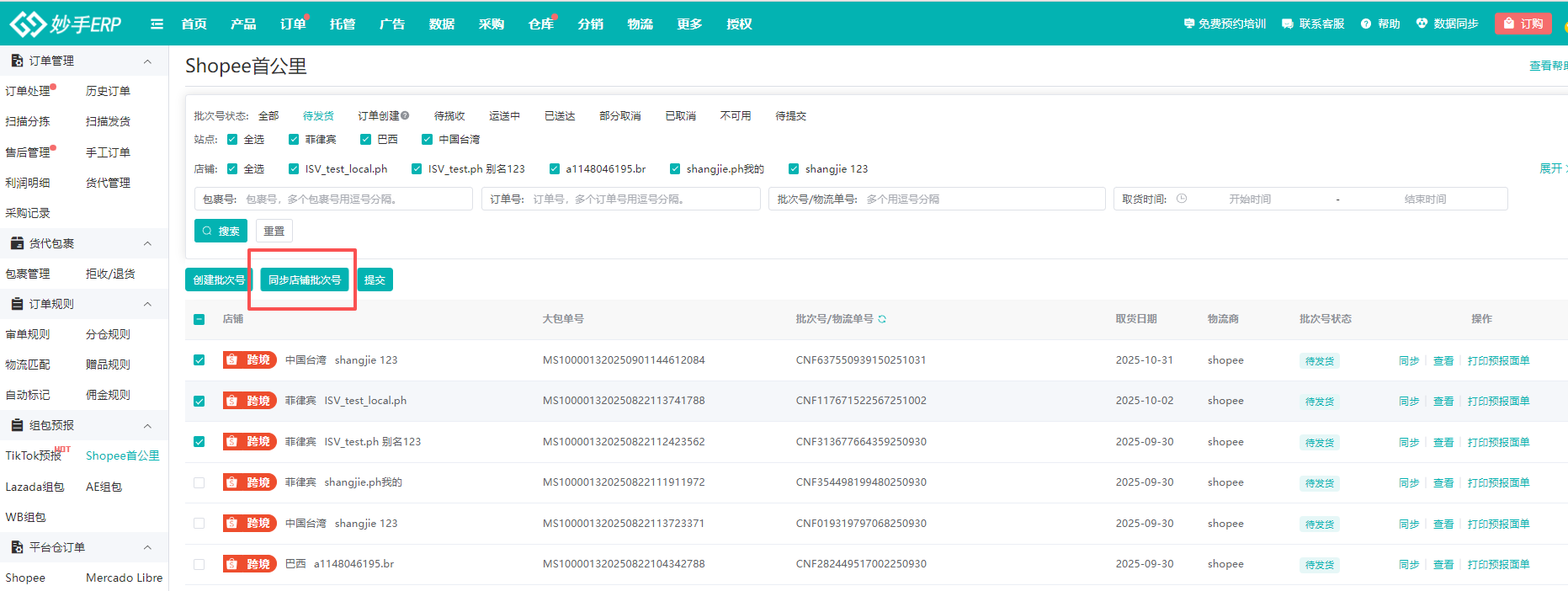
Task: Click 同步 for CNF313677664359250930
Action: pyautogui.click(x=1409, y=443)
